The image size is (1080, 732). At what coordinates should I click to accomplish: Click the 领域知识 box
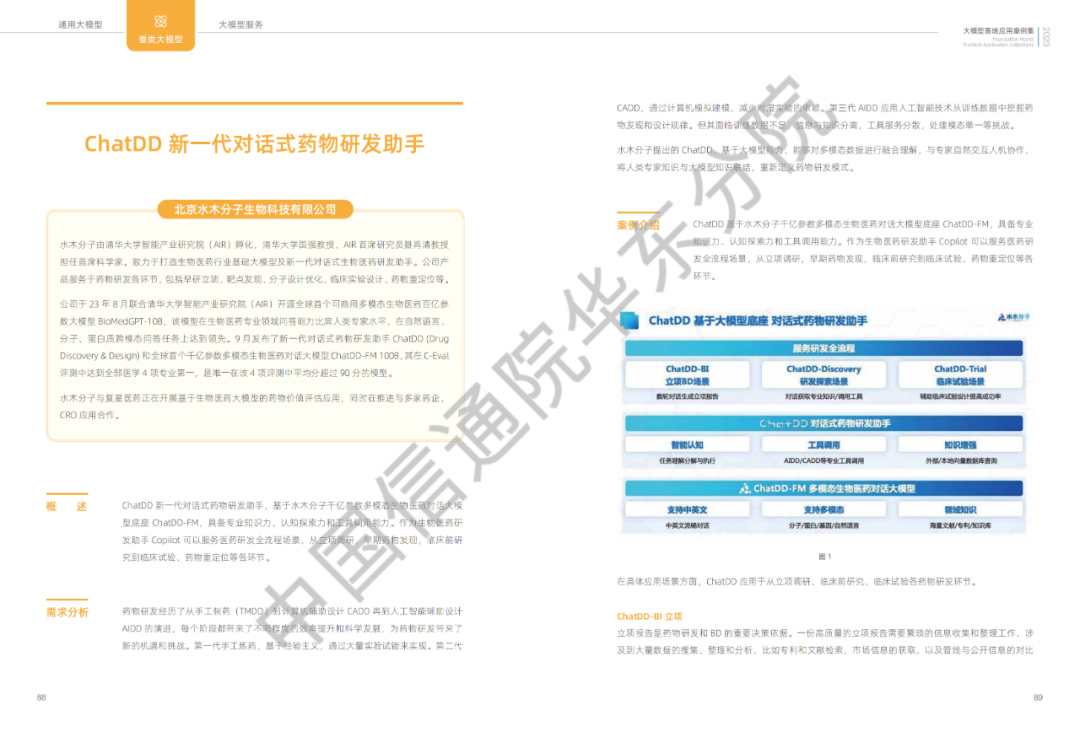pyautogui.click(x=960, y=510)
